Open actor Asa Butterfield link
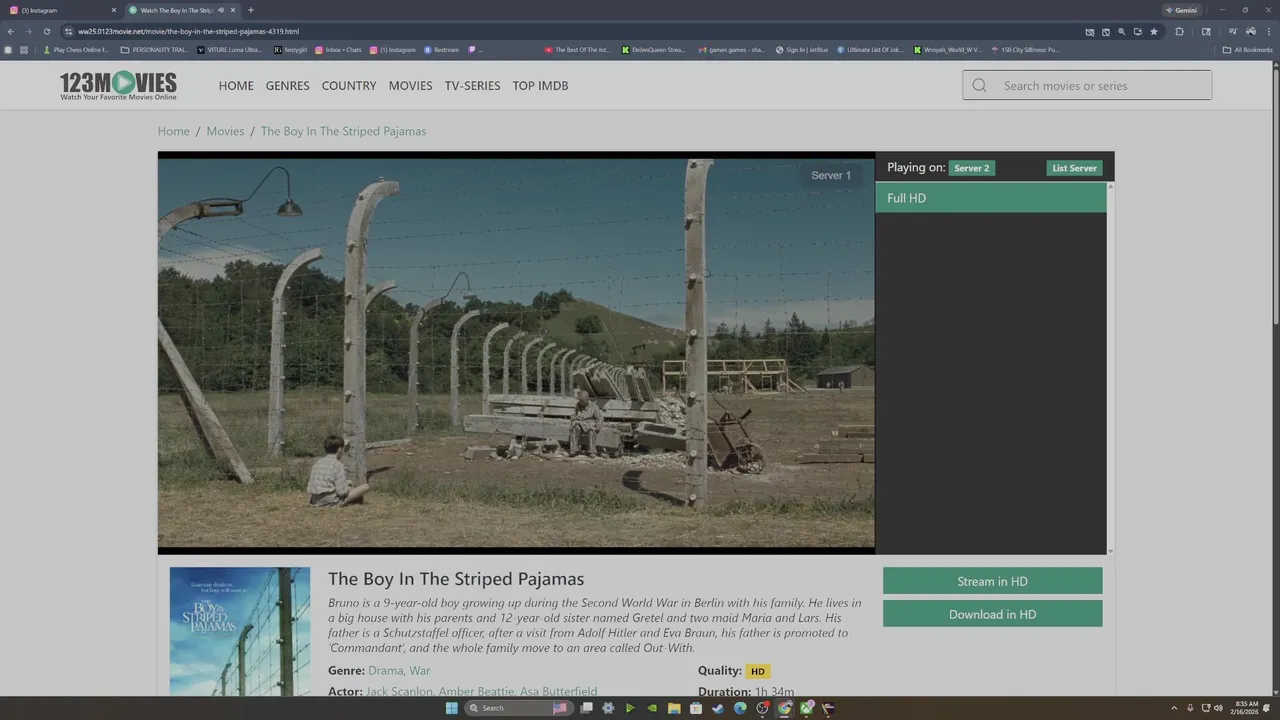This screenshot has height=720, width=1280. pyautogui.click(x=559, y=692)
